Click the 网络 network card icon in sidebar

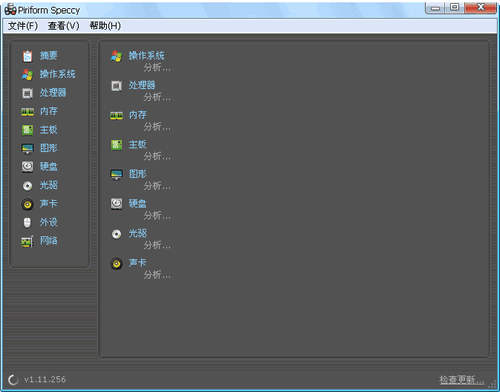27,241
